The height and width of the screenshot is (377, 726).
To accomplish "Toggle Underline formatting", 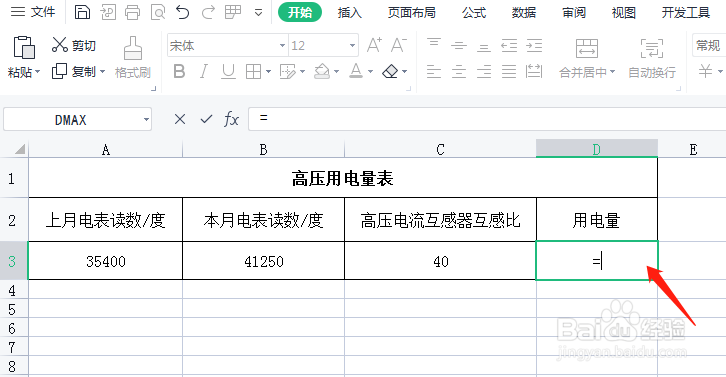I will pyautogui.click(x=228, y=72).
